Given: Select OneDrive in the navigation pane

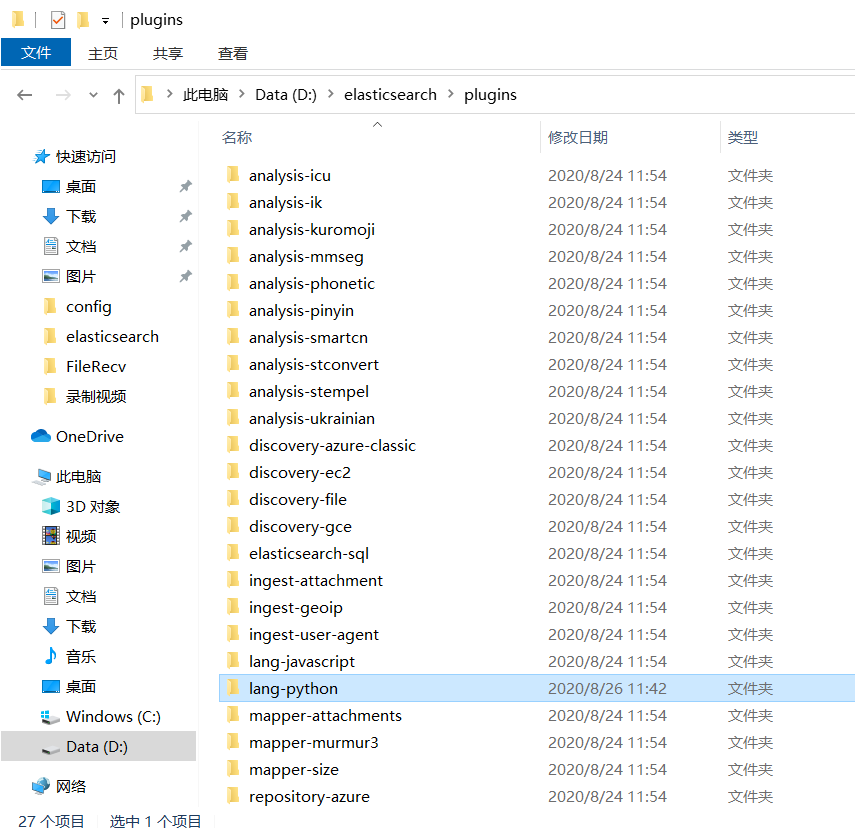Looking at the screenshot, I should click(90, 437).
